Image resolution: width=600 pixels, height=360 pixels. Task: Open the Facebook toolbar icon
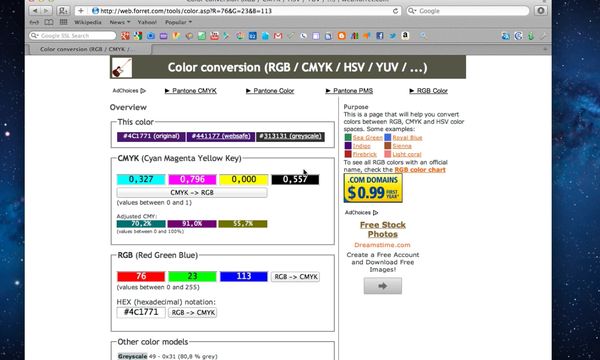point(379,36)
